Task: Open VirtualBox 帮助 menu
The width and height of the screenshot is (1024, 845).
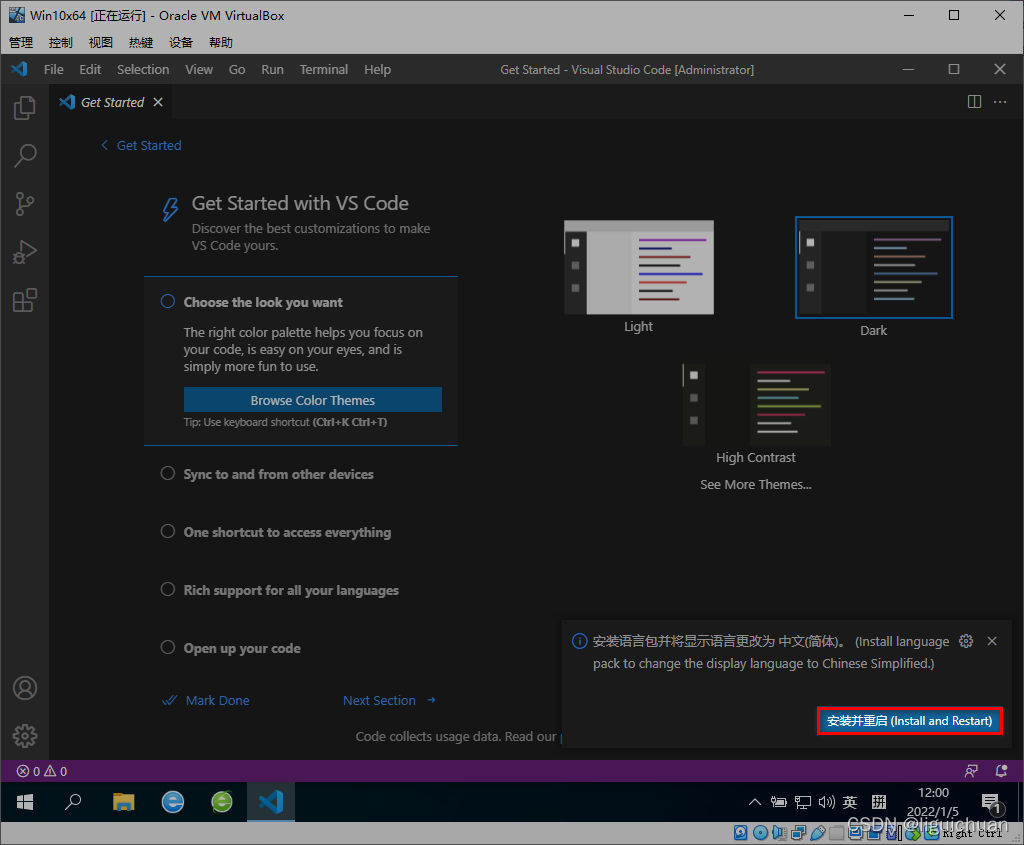Action: 221,42
